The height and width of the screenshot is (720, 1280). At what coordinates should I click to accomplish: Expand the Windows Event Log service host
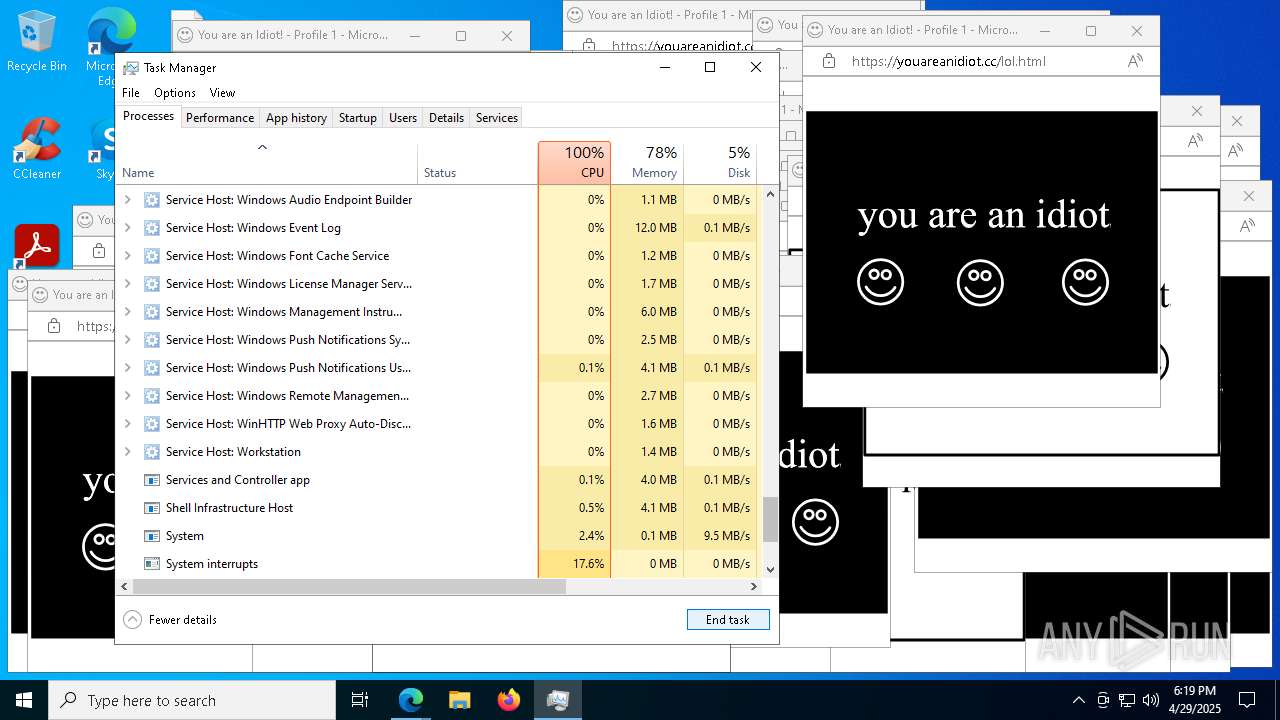pyautogui.click(x=127, y=228)
